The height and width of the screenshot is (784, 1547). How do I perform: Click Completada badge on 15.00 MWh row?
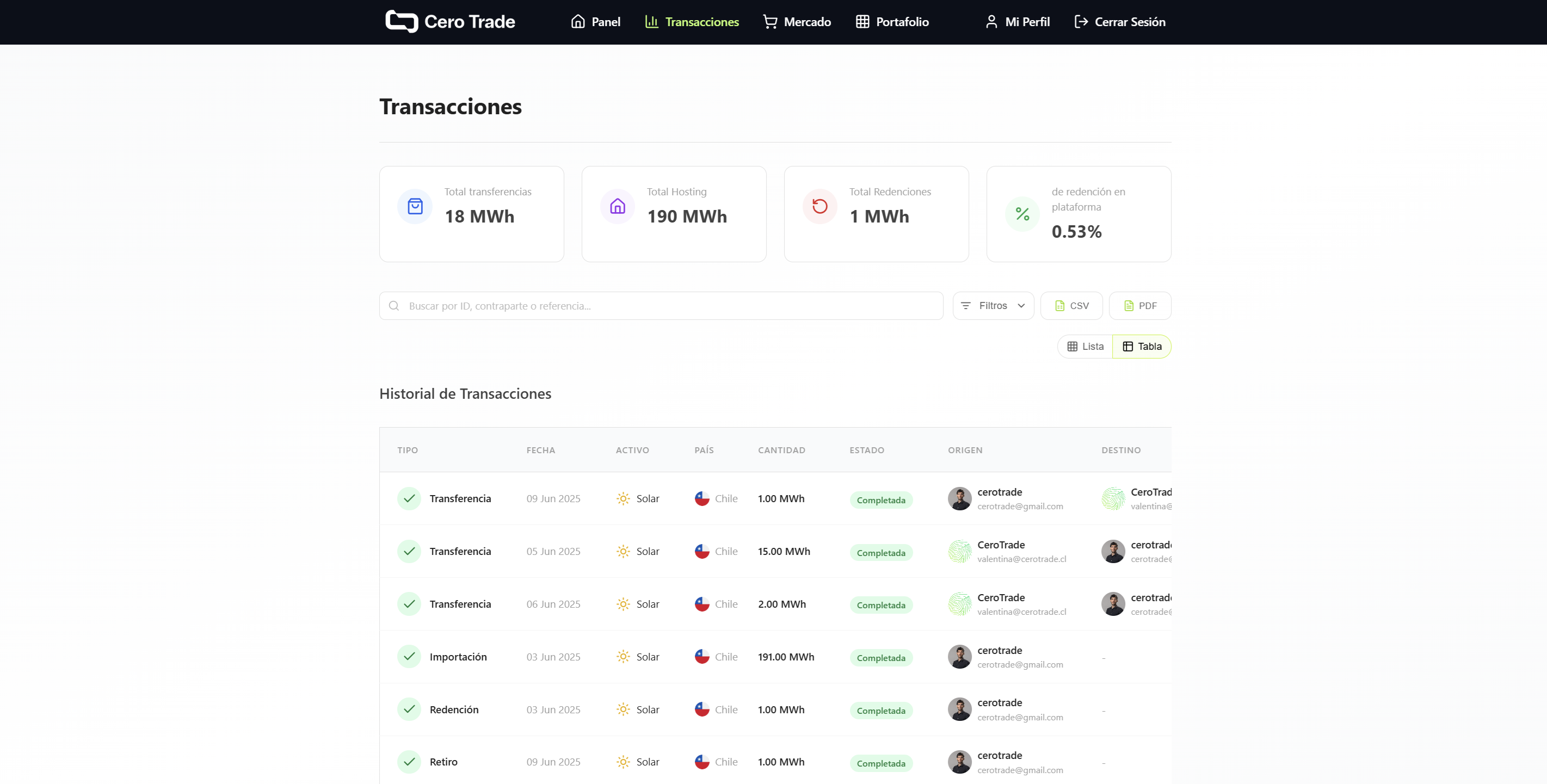[880, 552]
